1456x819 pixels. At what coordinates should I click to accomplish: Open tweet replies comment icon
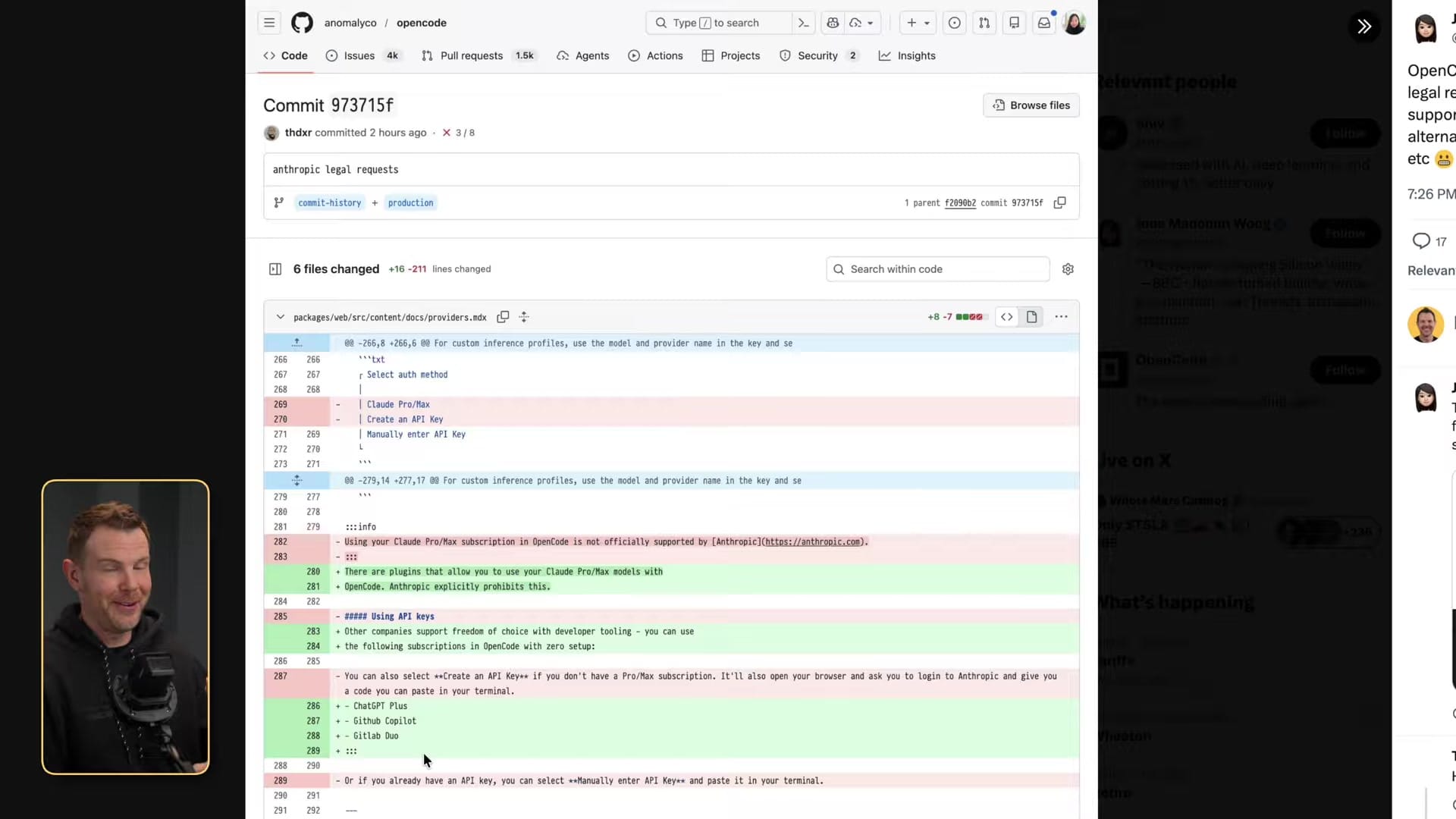(1421, 241)
